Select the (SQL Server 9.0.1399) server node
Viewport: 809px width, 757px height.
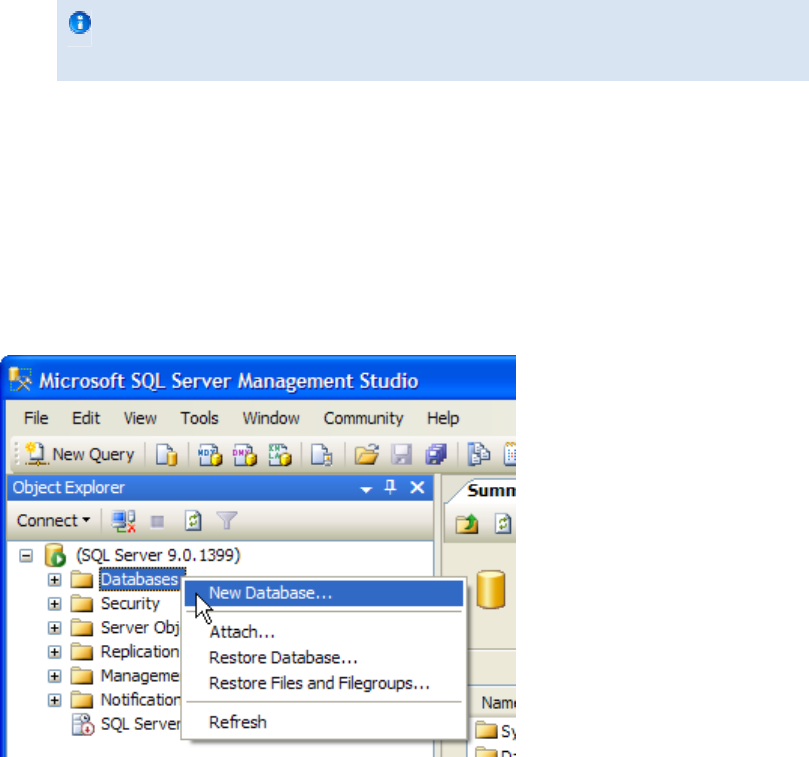[x=158, y=555]
